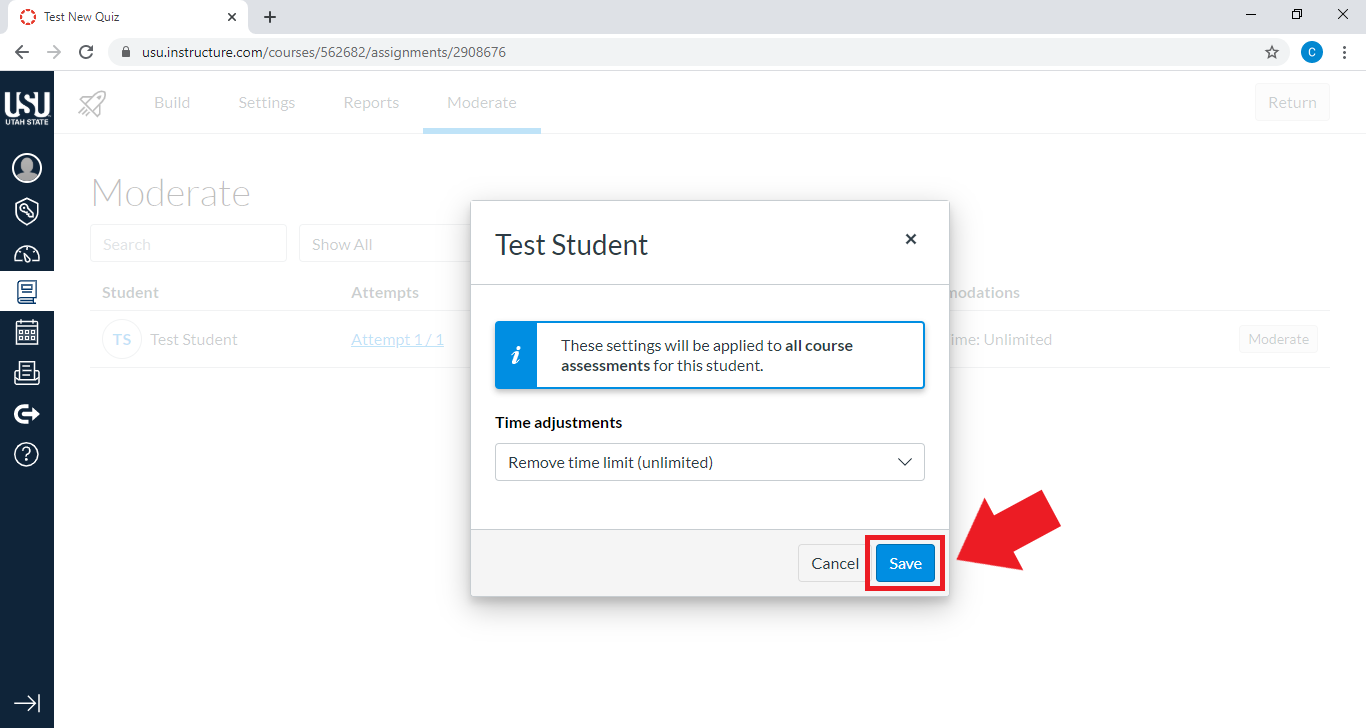Image resolution: width=1366 pixels, height=728 pixels.
Task: Go to Dashboard speedometer icon
Action: [x=27, y=254]
